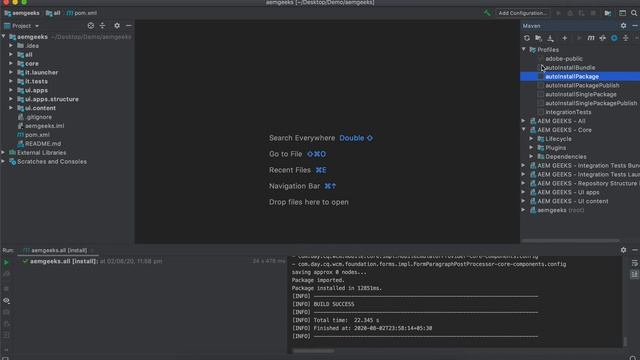Click Locate file target icon in Project panel
Viewport: 640px width, 360px height.
coord(91,26)
